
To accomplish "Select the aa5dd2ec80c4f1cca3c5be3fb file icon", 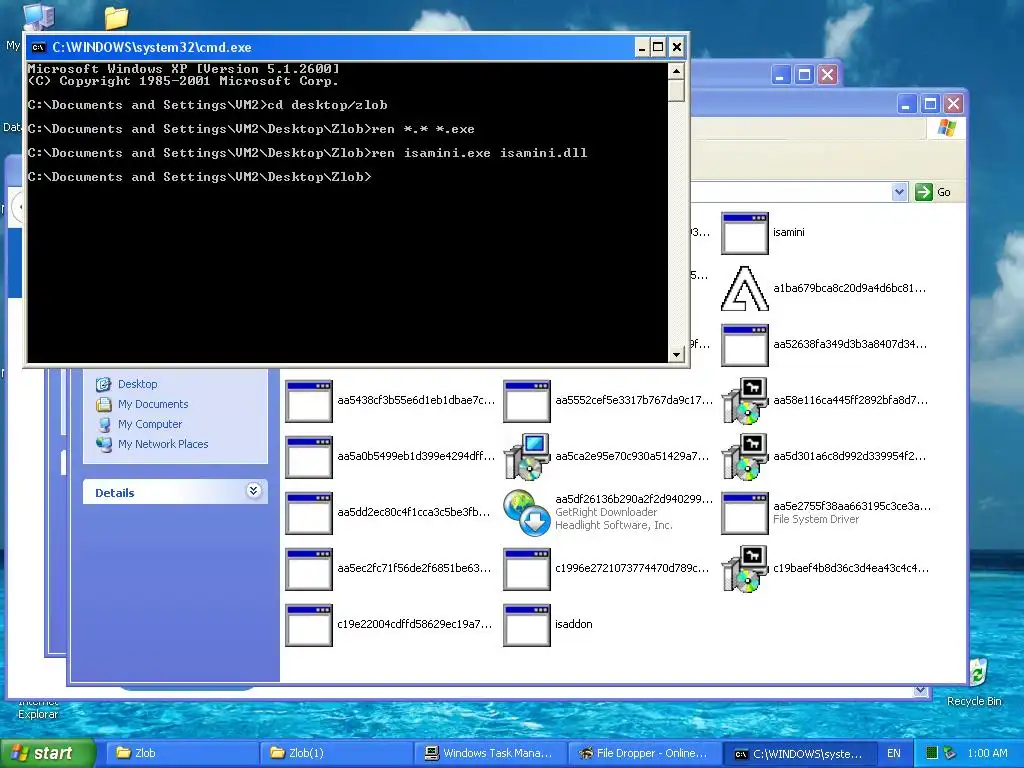I will pos(309,513).
